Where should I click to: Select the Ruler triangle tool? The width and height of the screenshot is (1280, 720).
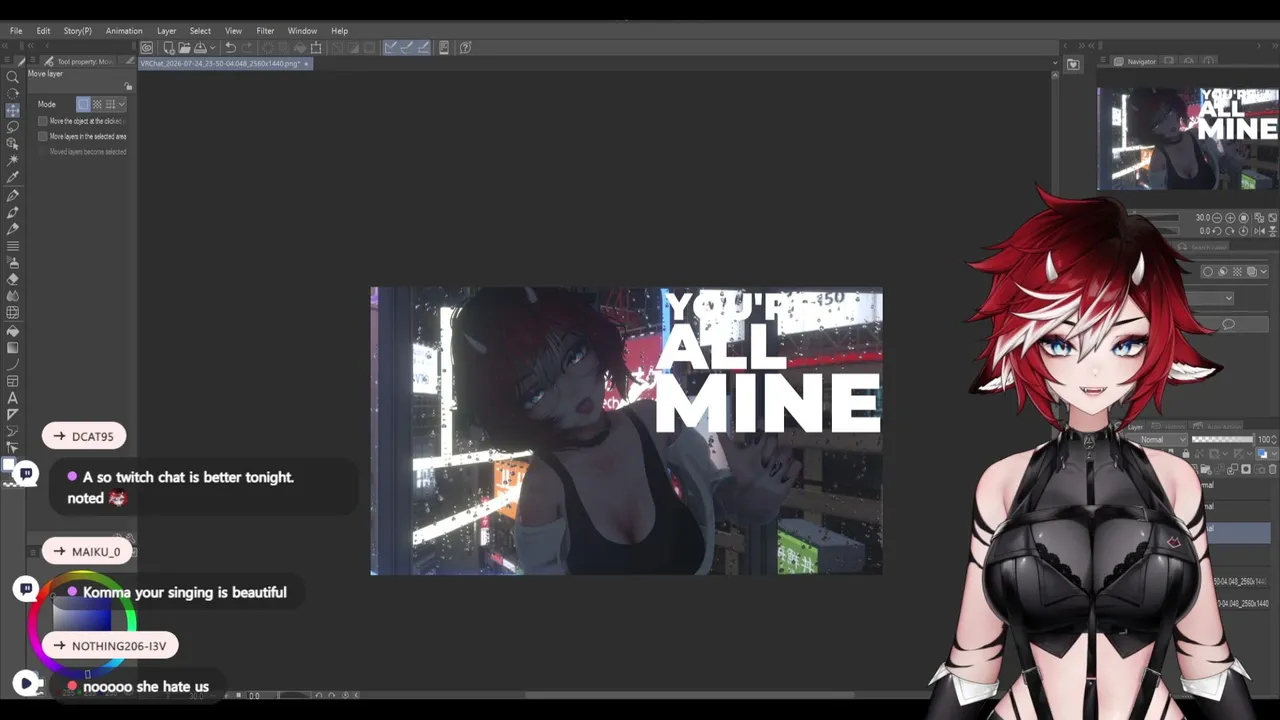coord(13,414)
